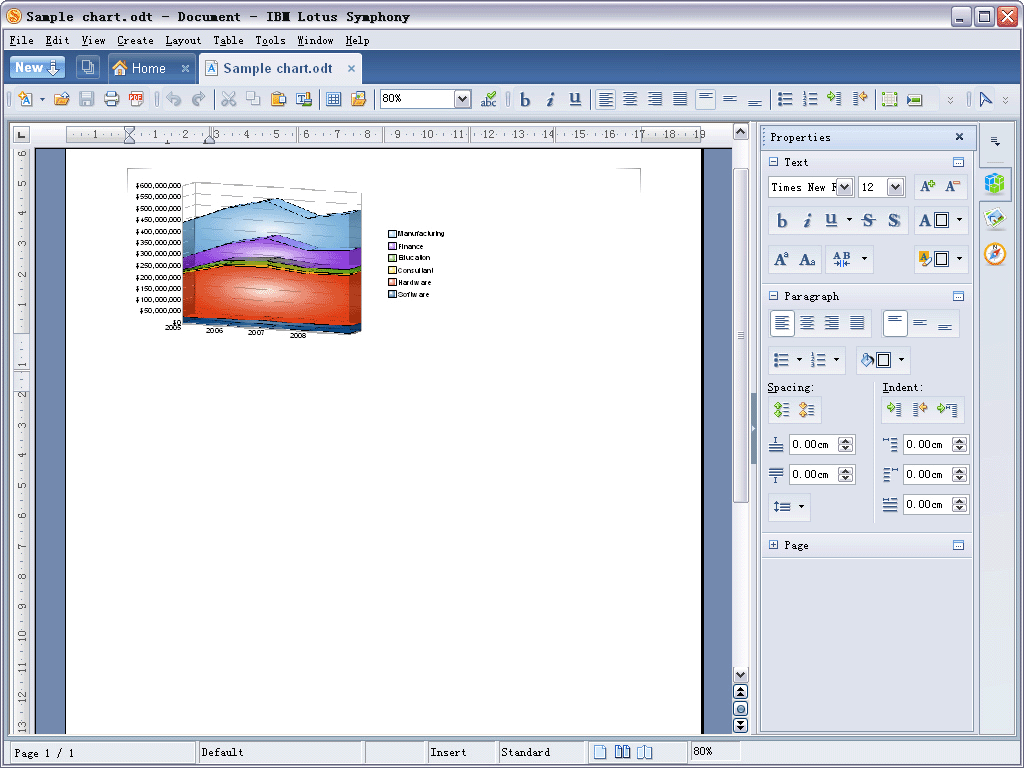Apply strikethrough in the Text section
The image size is (1024, 768).
(868, 220)
